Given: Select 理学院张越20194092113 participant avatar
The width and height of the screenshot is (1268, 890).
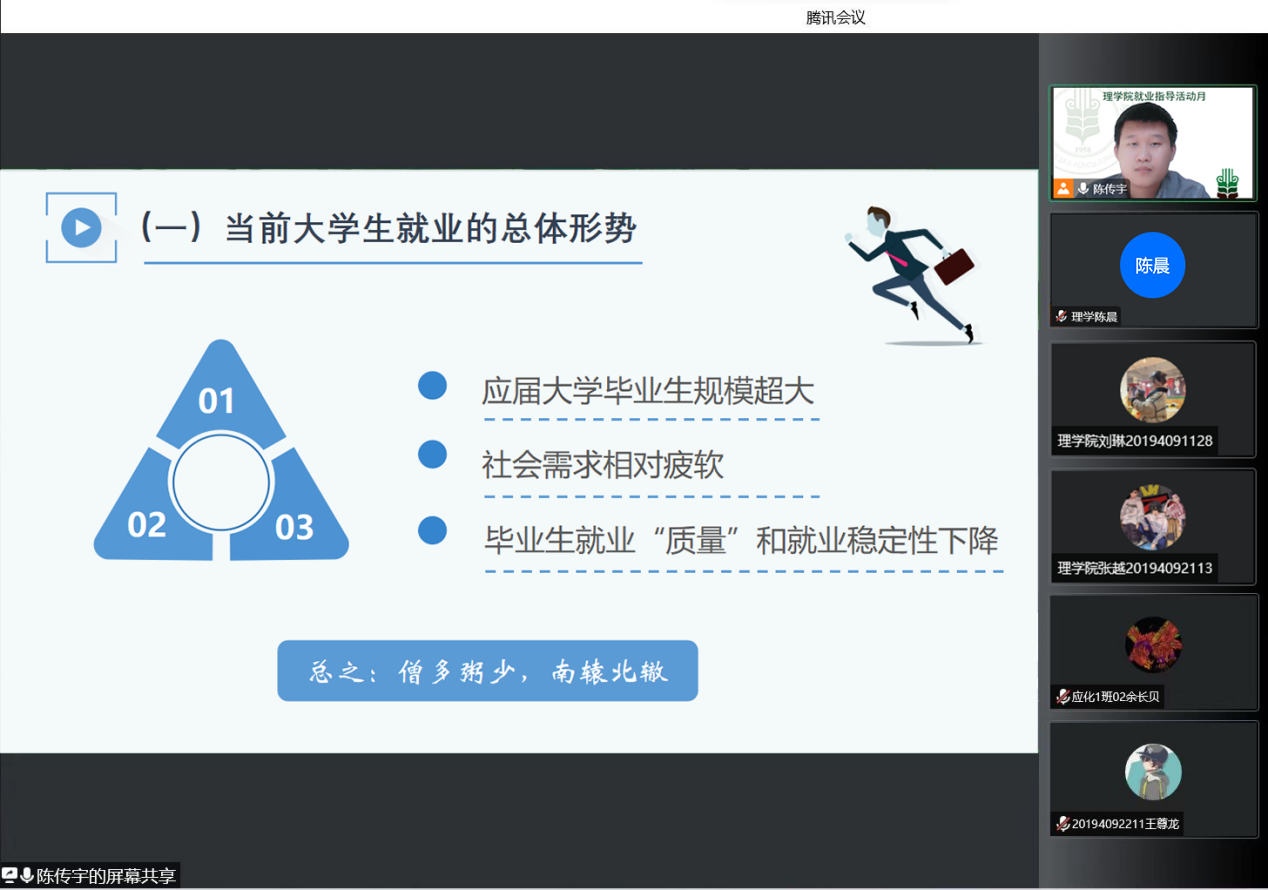Looking at the screenshot, I should click(x=1152, y=518).
